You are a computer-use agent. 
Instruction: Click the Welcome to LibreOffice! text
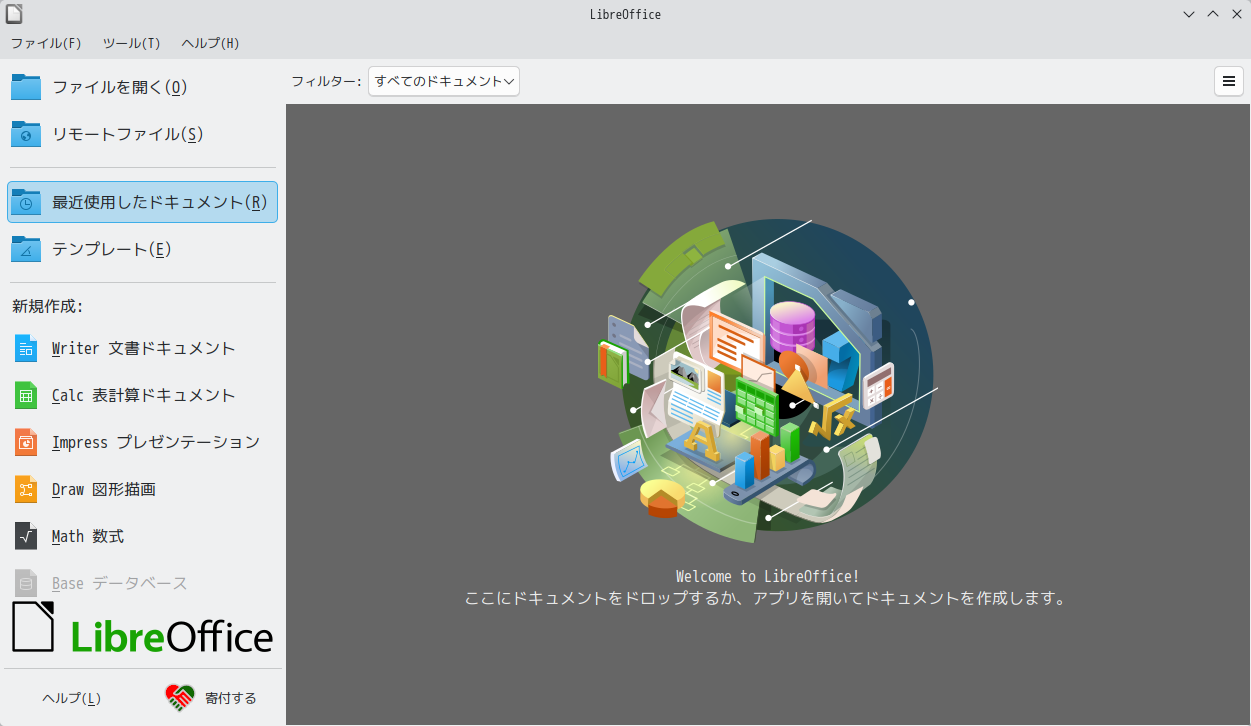pos(768,576)
